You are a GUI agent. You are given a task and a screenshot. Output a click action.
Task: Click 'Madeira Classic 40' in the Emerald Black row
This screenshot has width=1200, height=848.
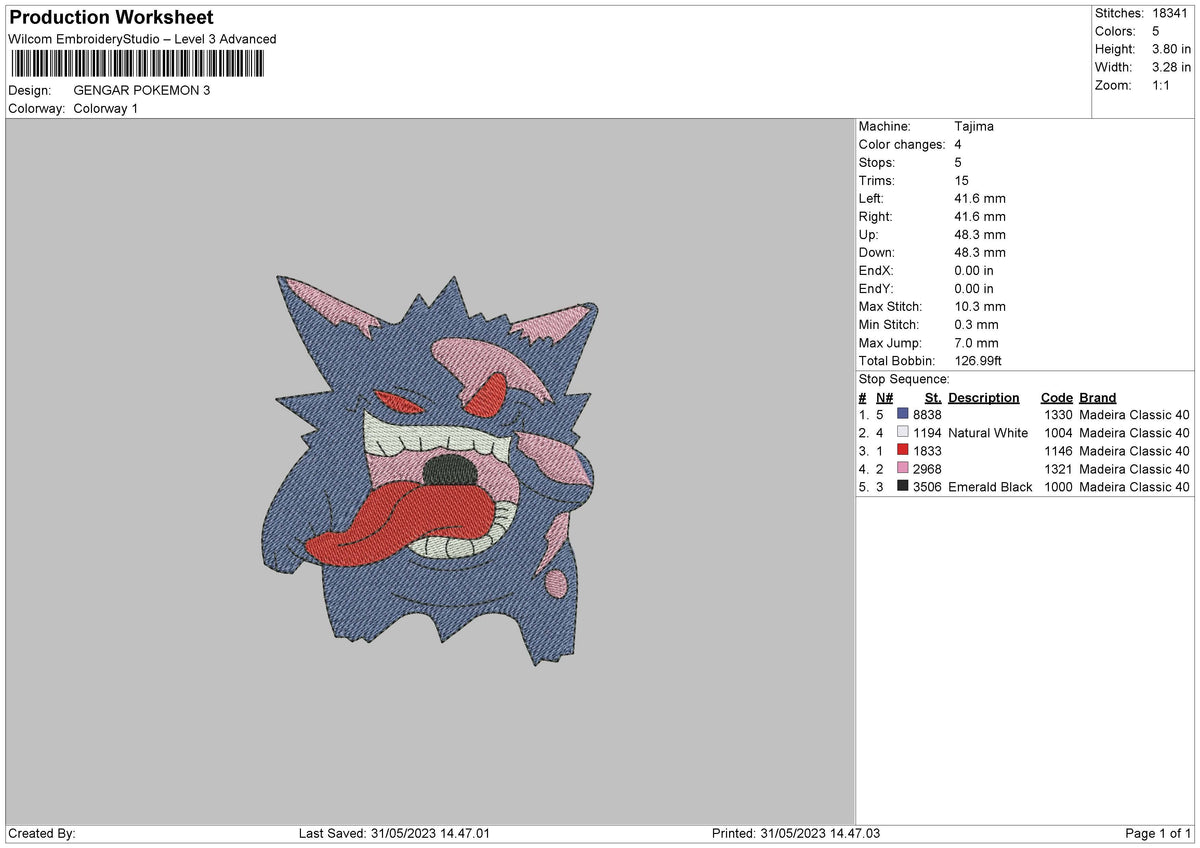pyautogui.click(x=1135, y=486)
